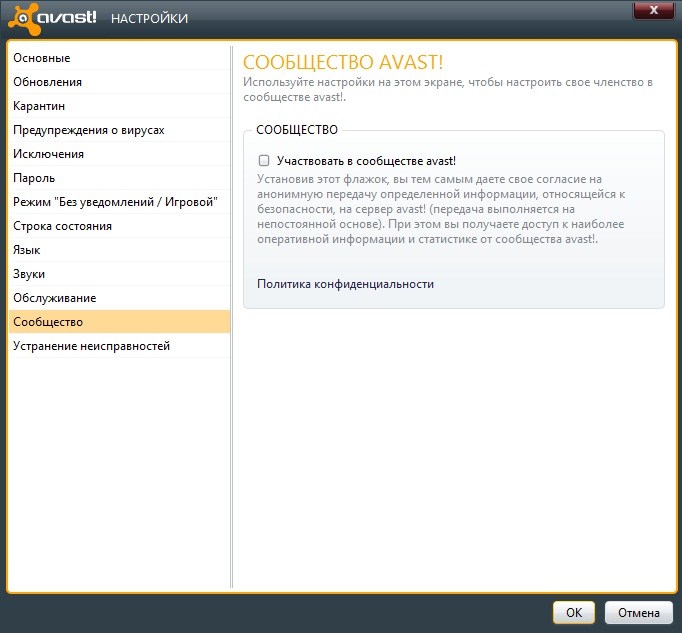This screenshot has width=682, height=633.
Task: Select Карантин in the sidebar
Action: click(119, 106)
